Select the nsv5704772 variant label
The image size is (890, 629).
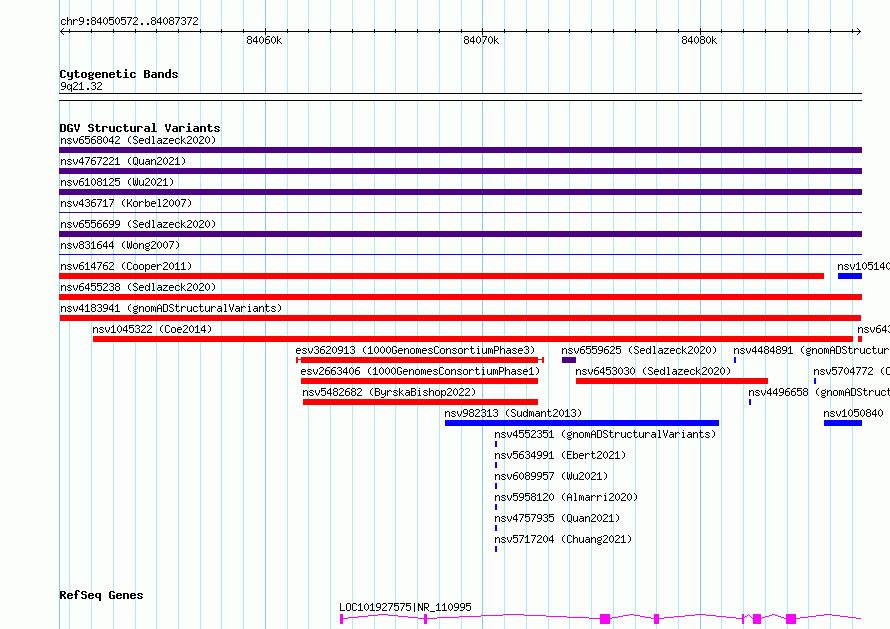[851, 371]
